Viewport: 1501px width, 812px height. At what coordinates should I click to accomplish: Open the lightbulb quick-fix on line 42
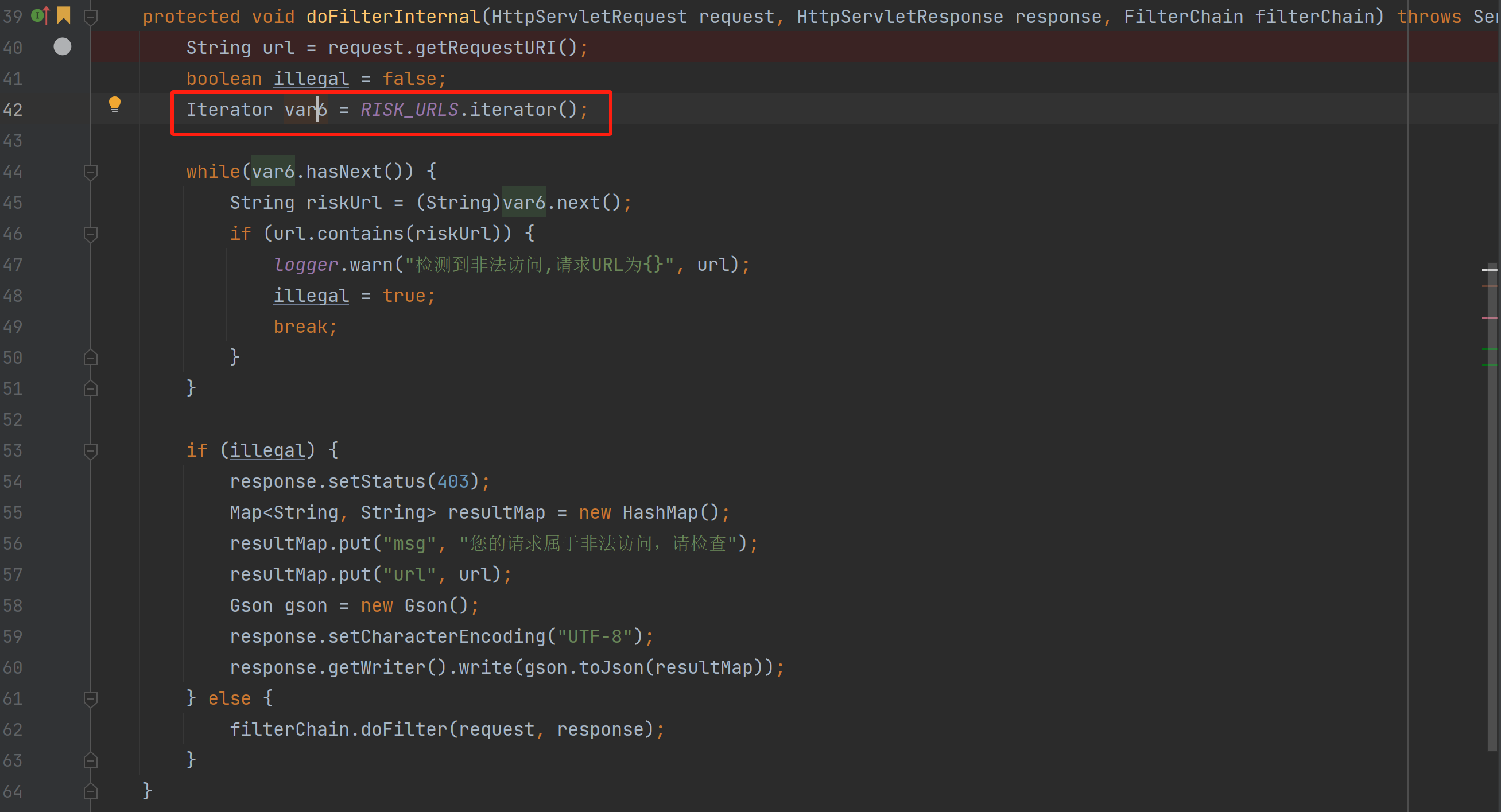coord(115,105)
